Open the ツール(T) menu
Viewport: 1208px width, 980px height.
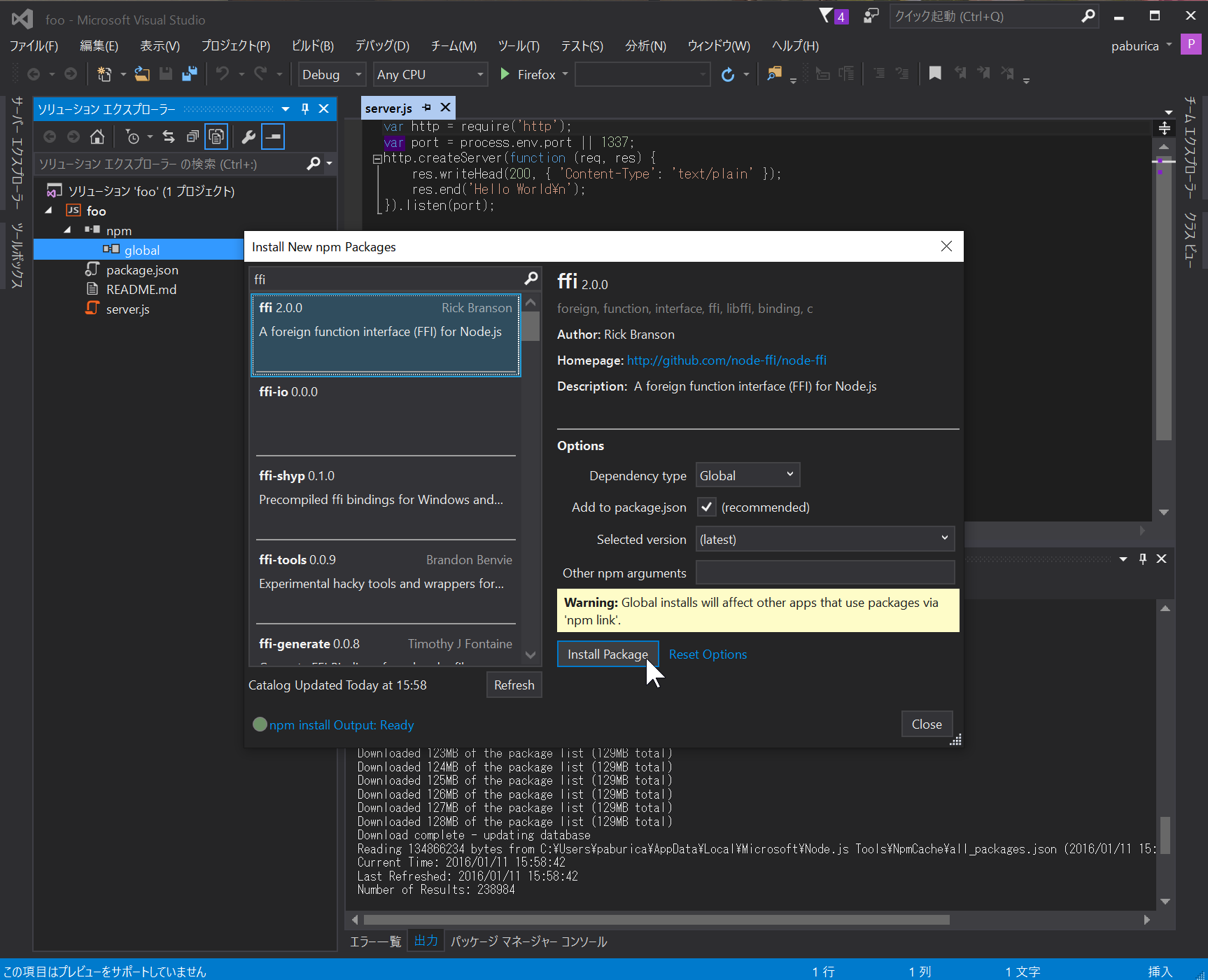coord(519,46)
